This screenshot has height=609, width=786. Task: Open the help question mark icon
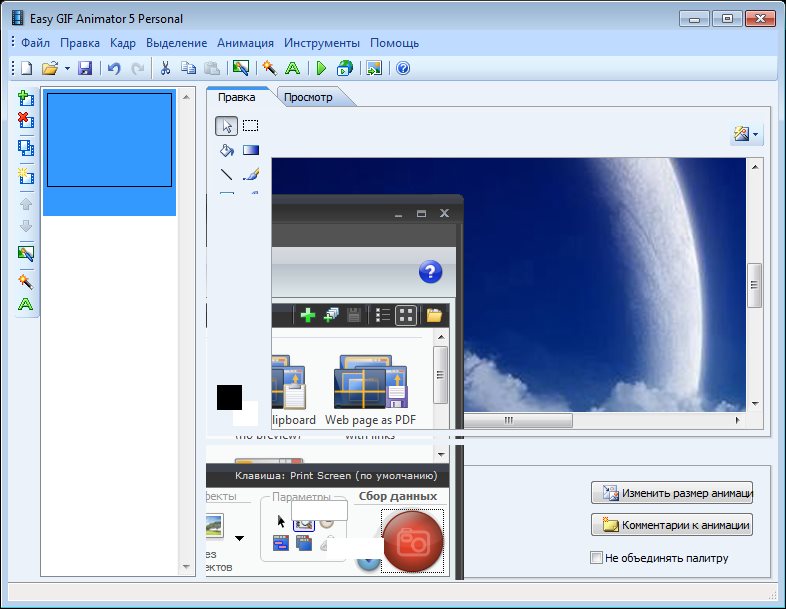pos(403,68)
